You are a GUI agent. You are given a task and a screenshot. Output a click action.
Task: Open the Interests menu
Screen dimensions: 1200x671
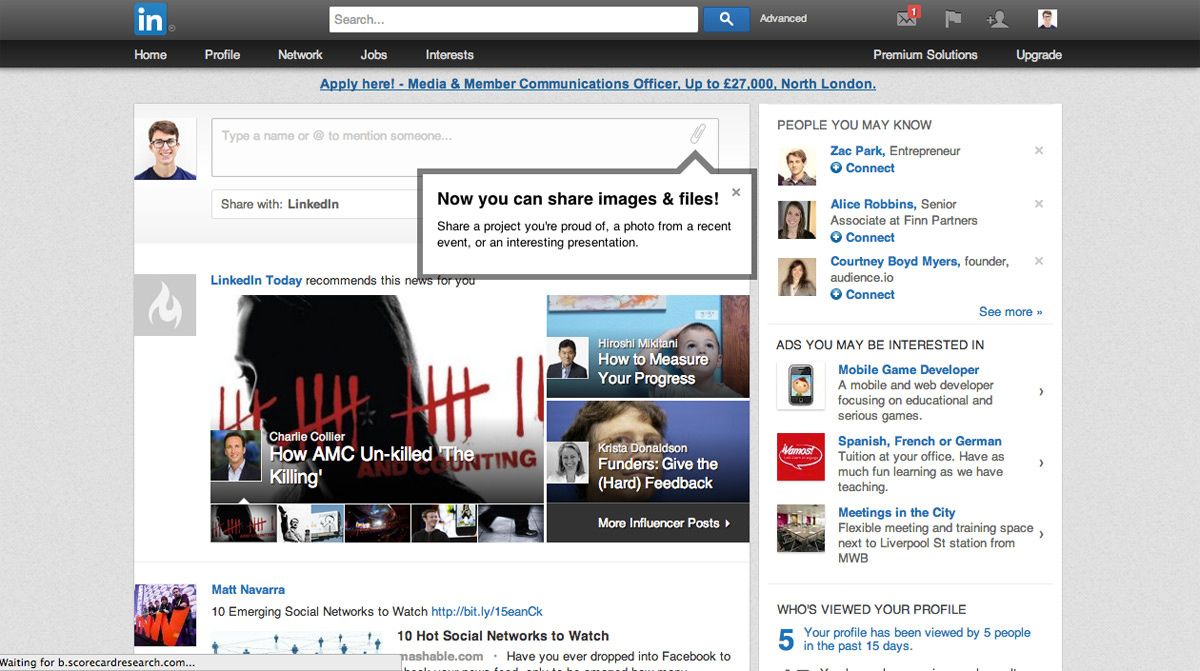click(x=449, y=55)
